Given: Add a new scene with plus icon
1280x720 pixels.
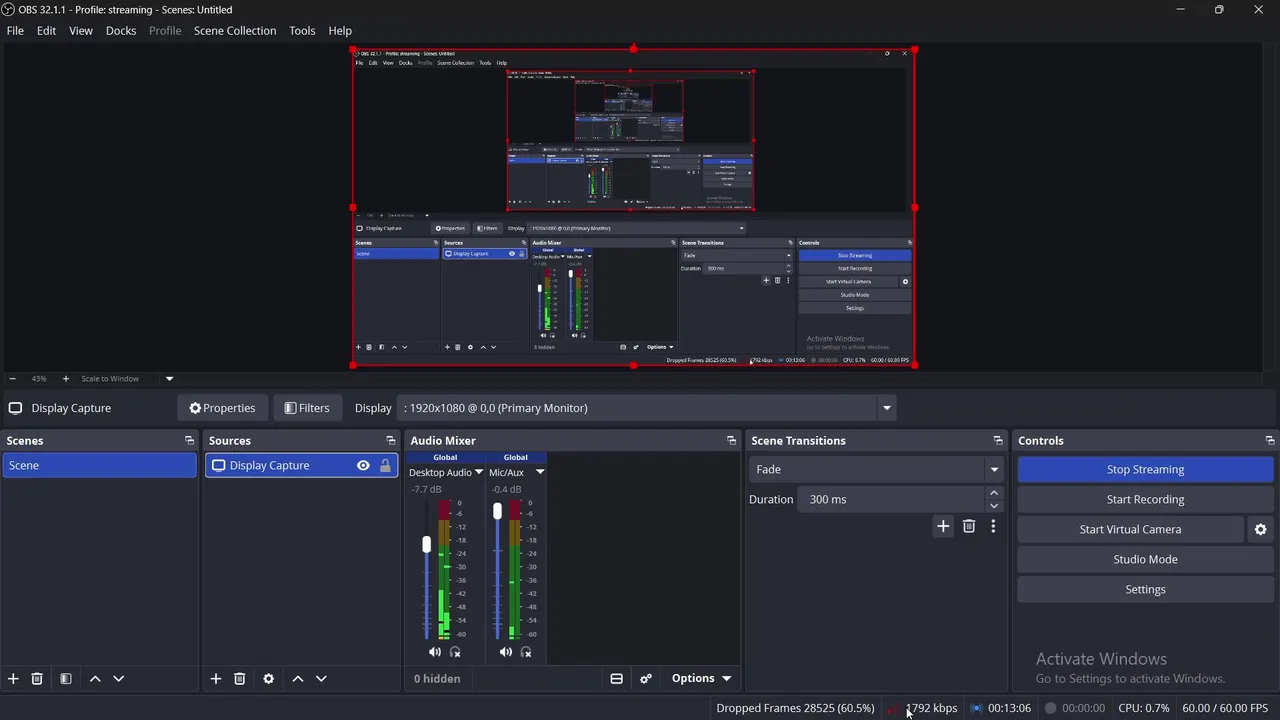Looking at the screenshot, I should (13, 679).
